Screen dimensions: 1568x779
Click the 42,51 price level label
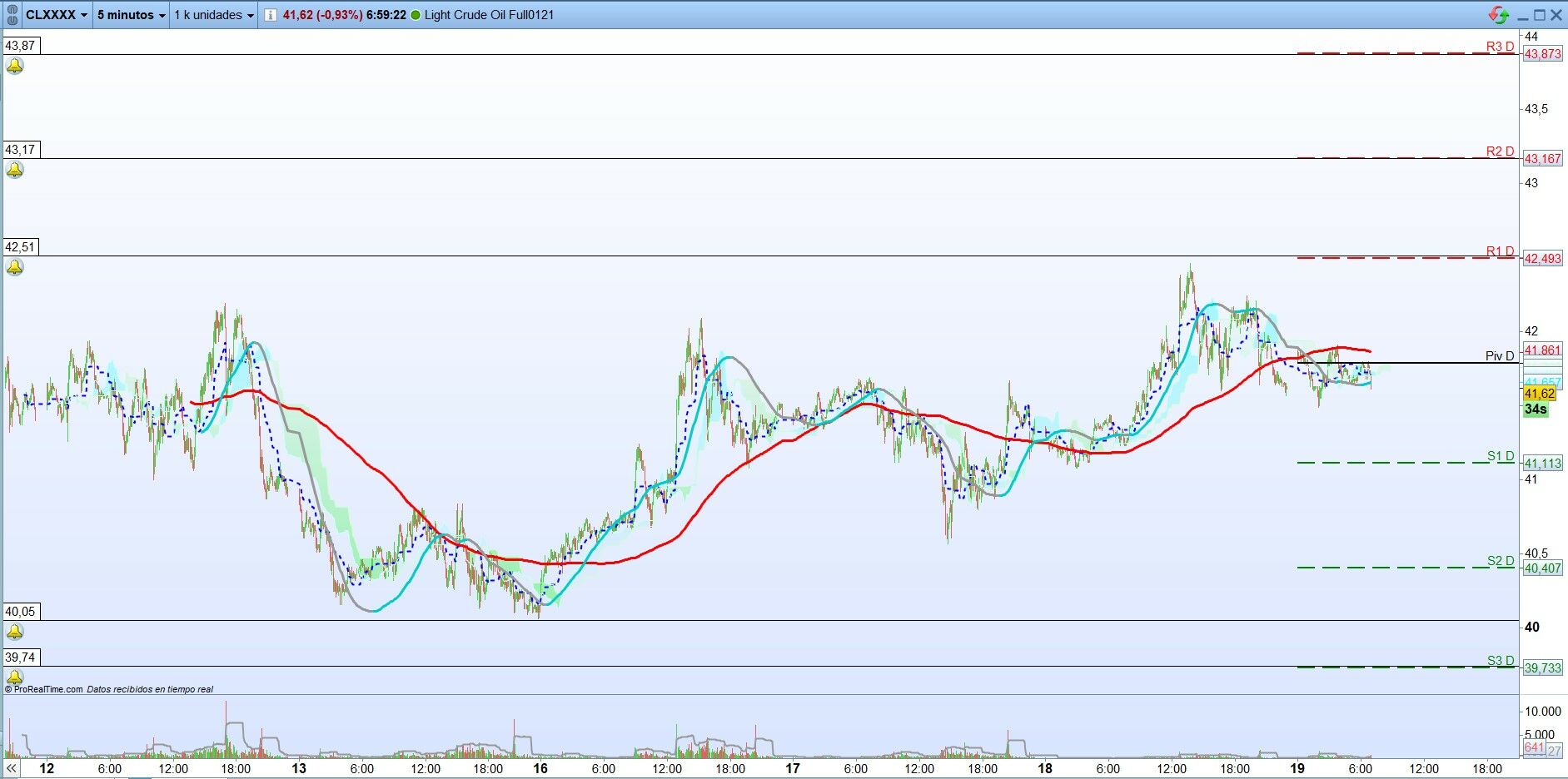coord(21,247)
